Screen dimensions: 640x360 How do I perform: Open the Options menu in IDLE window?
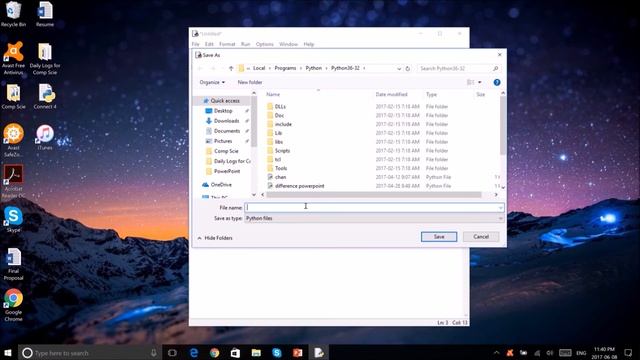coord(264,44)
